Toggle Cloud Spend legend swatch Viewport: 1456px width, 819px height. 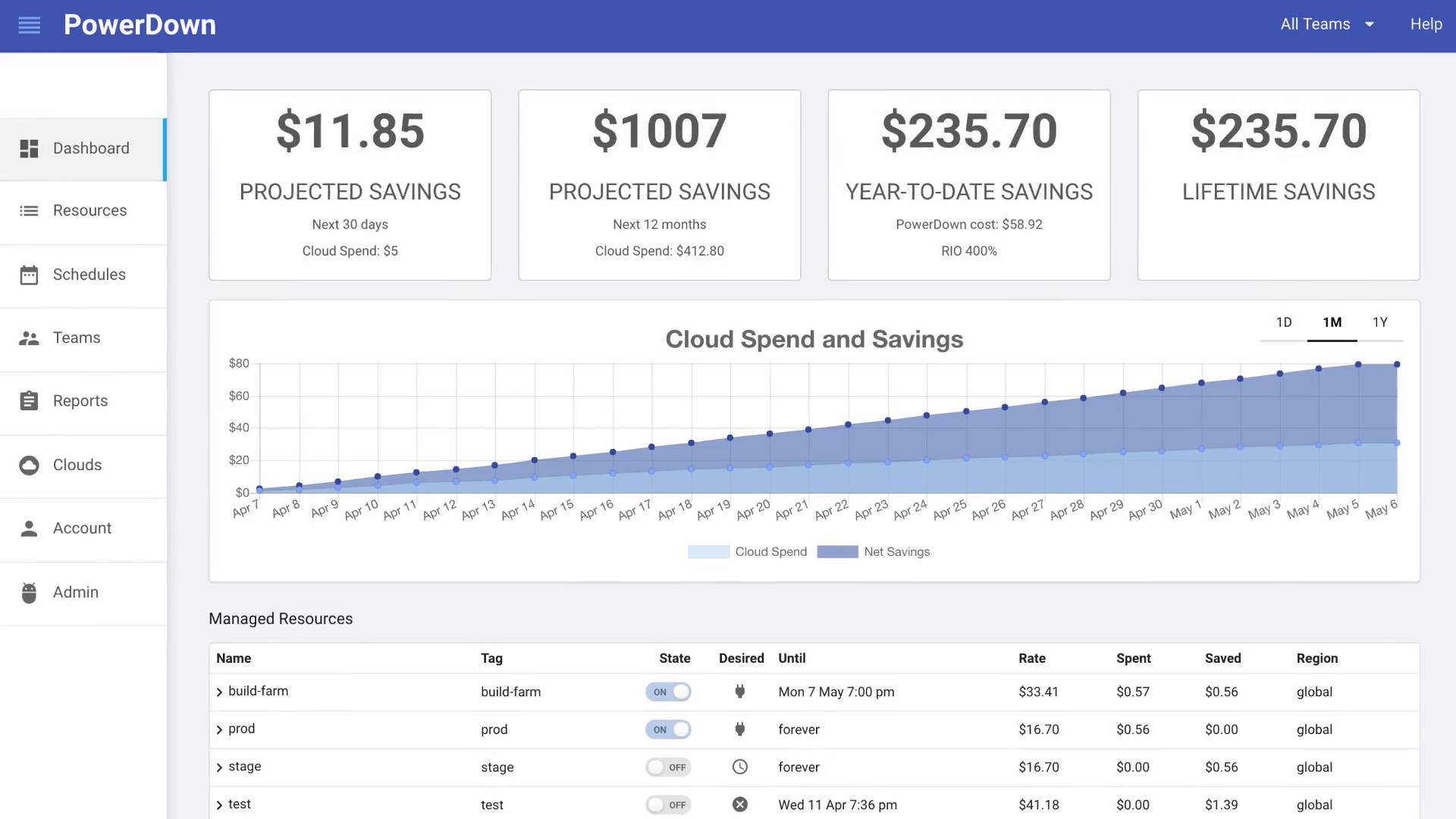pos(708,552)
